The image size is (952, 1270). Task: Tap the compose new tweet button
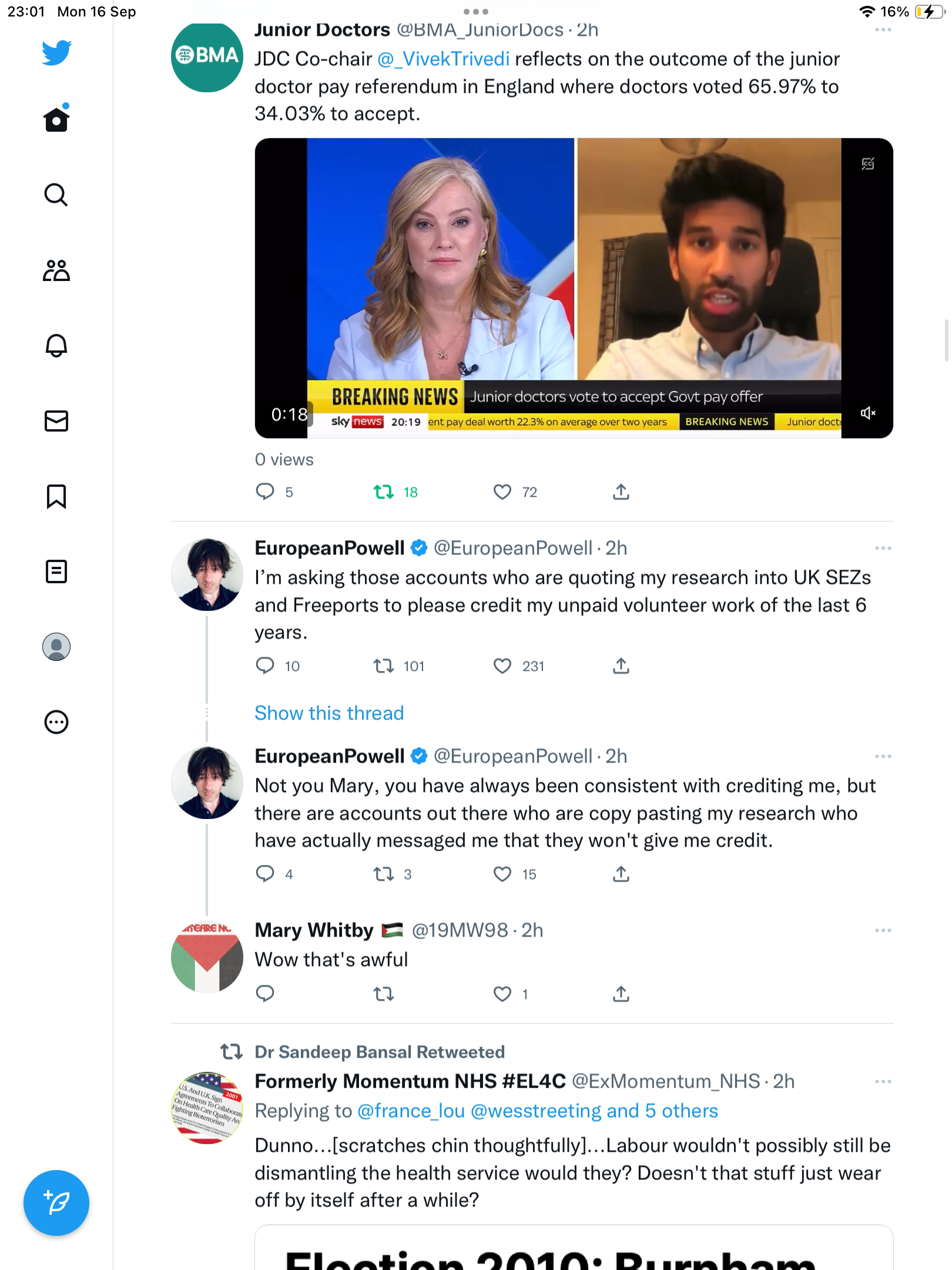tap(56, 1203)
